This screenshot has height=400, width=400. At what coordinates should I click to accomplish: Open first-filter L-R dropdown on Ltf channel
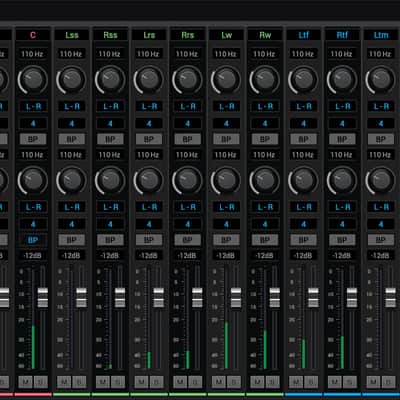[x=304, y=107]
